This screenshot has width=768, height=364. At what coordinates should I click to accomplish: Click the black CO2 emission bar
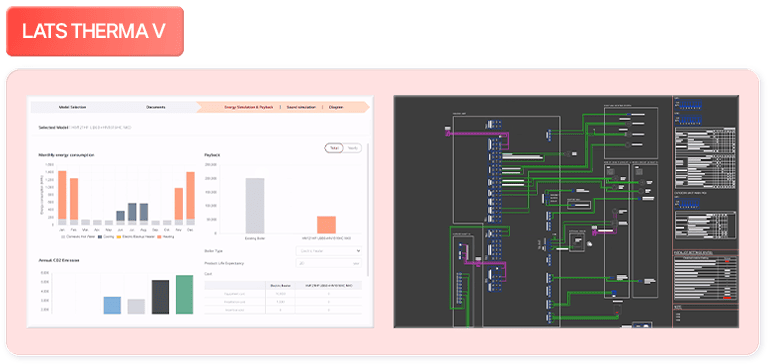pyautogui.click(x=160, y=297)
